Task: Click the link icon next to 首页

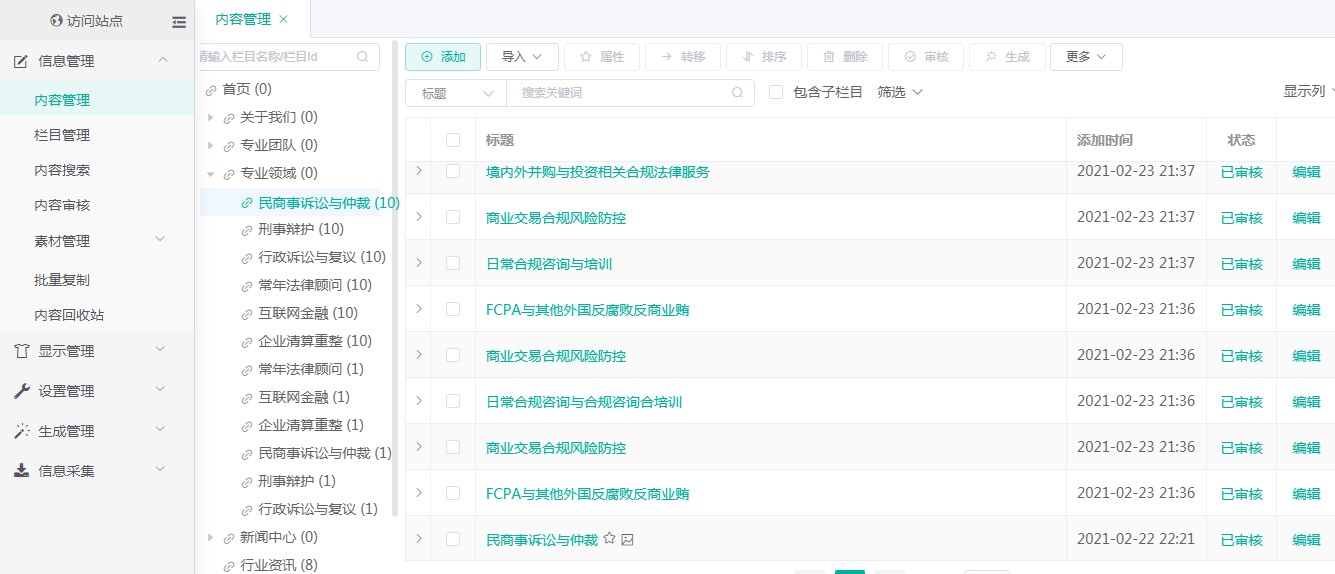Action: coord(211,90)
